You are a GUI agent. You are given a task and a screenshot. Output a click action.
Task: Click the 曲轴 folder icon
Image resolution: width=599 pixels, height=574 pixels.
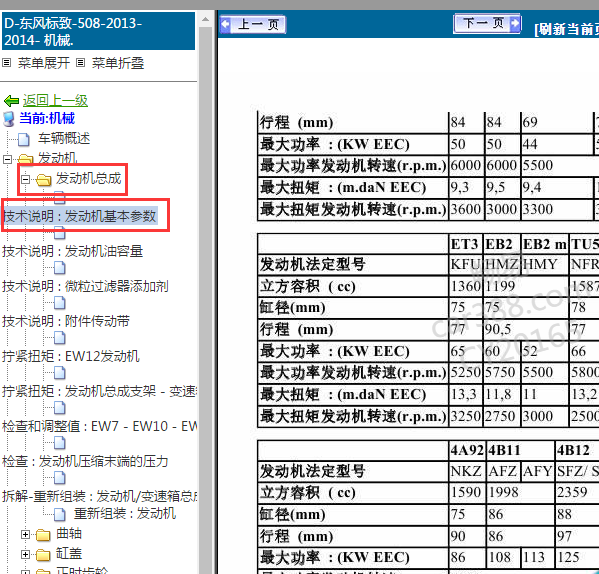tap(43, 535)
